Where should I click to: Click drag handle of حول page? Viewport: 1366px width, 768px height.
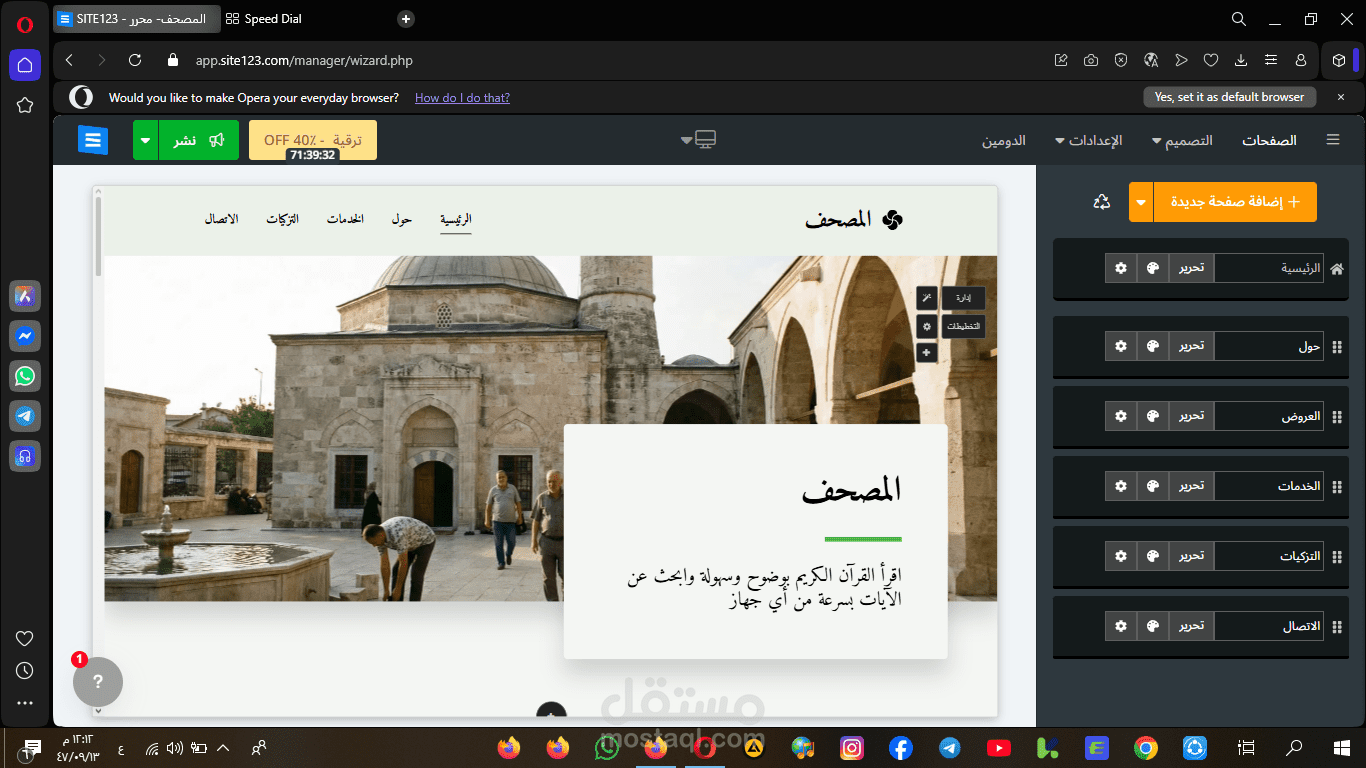[1337, 347]
